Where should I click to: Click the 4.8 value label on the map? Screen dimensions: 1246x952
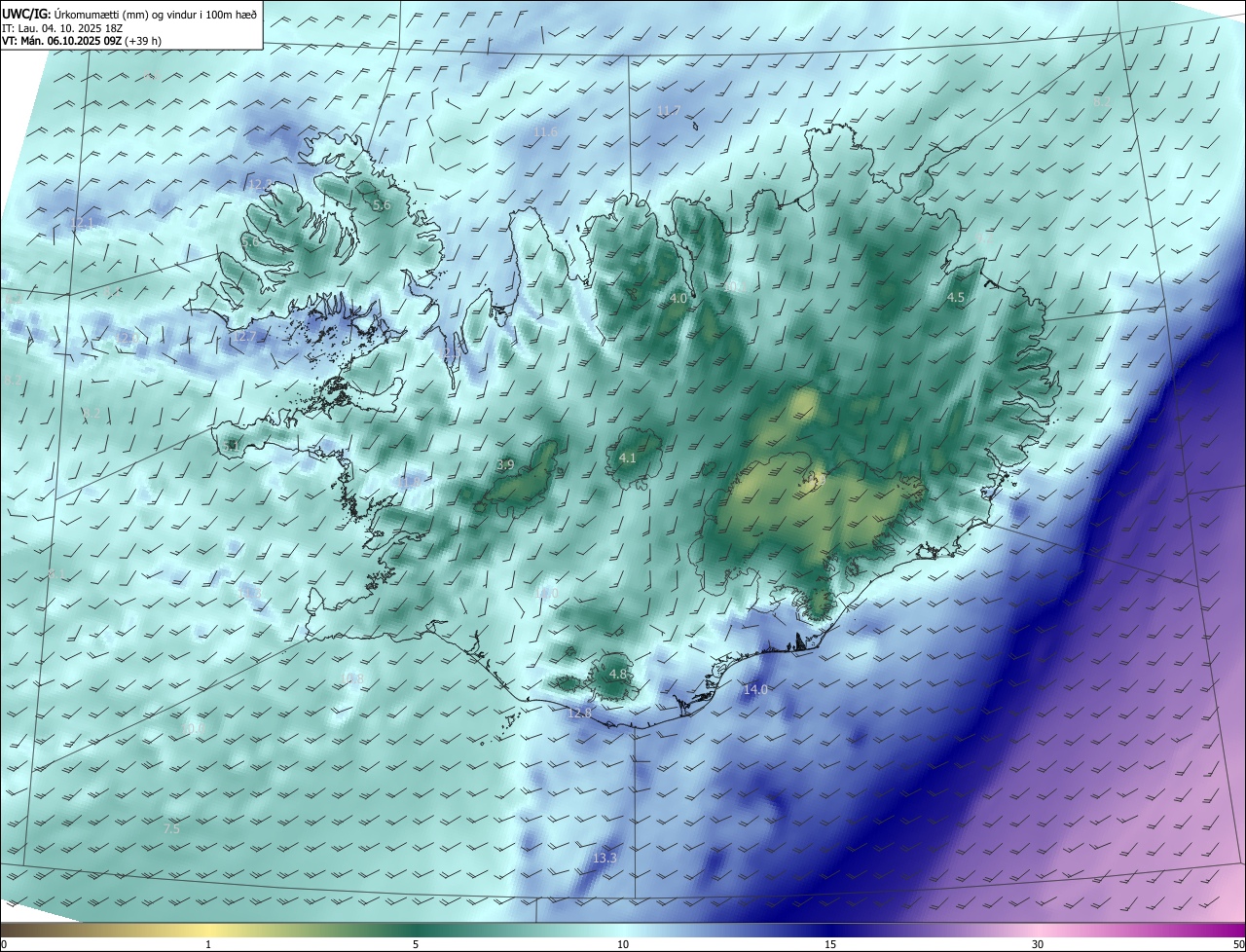[618, 674]
